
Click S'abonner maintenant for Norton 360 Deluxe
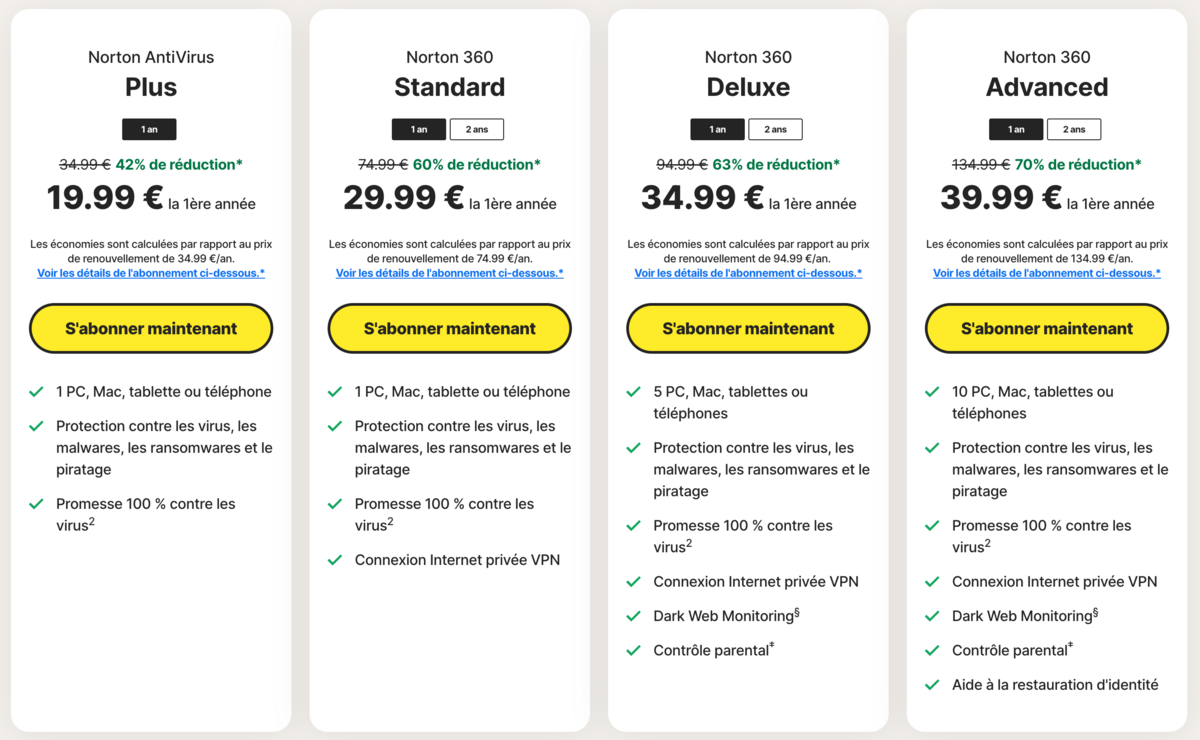[748, 328]
